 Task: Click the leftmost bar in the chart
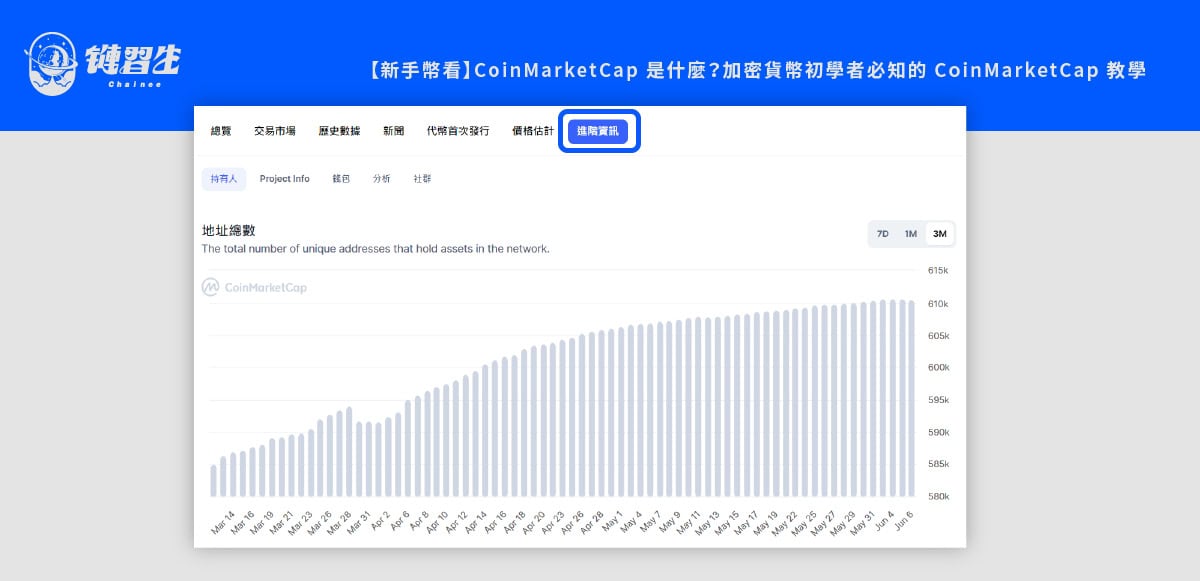pyautogui.click(x=213, y=481)
